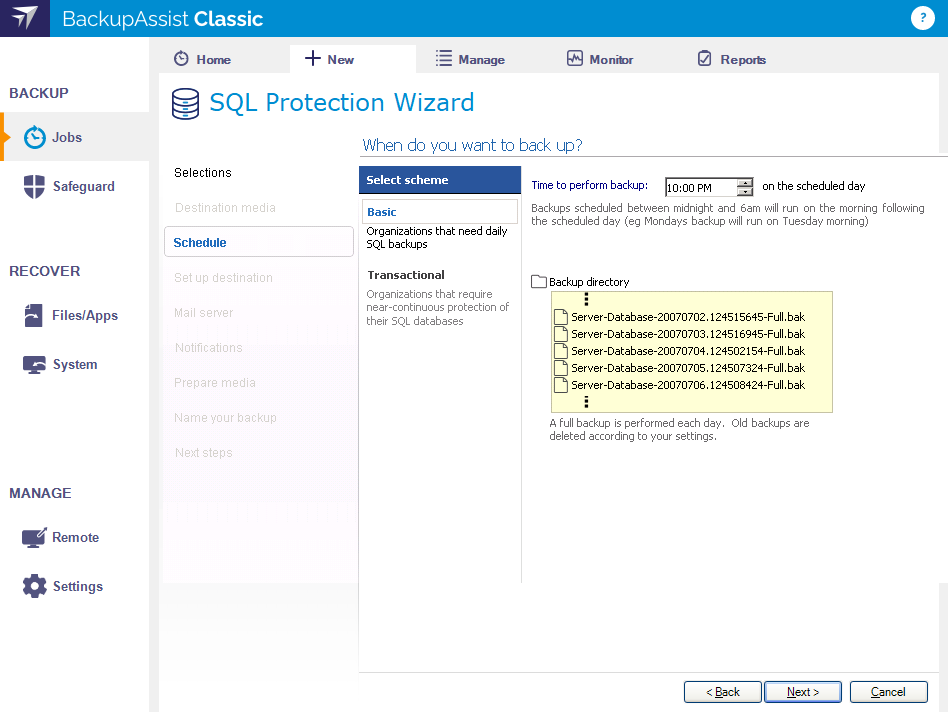This screenshot has width=948, height=712.
Task: Open the Home tab
Action: (203, 59)
